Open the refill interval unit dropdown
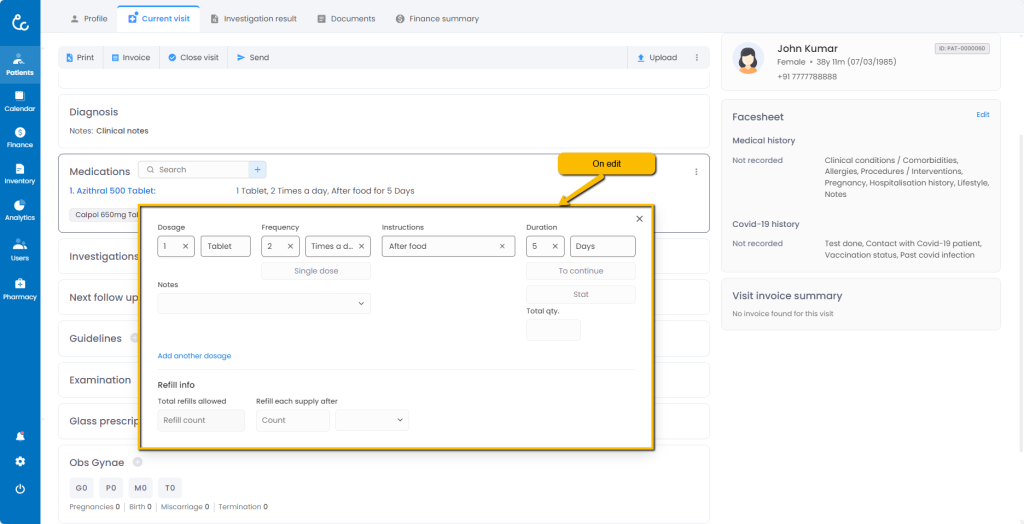 click(372, 421)
